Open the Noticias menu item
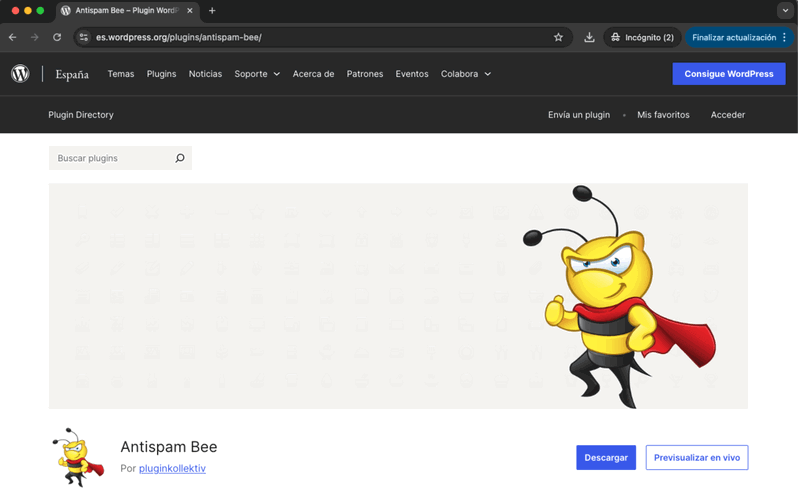This screenshot has width=798, height=496. (x=205, y=74)
